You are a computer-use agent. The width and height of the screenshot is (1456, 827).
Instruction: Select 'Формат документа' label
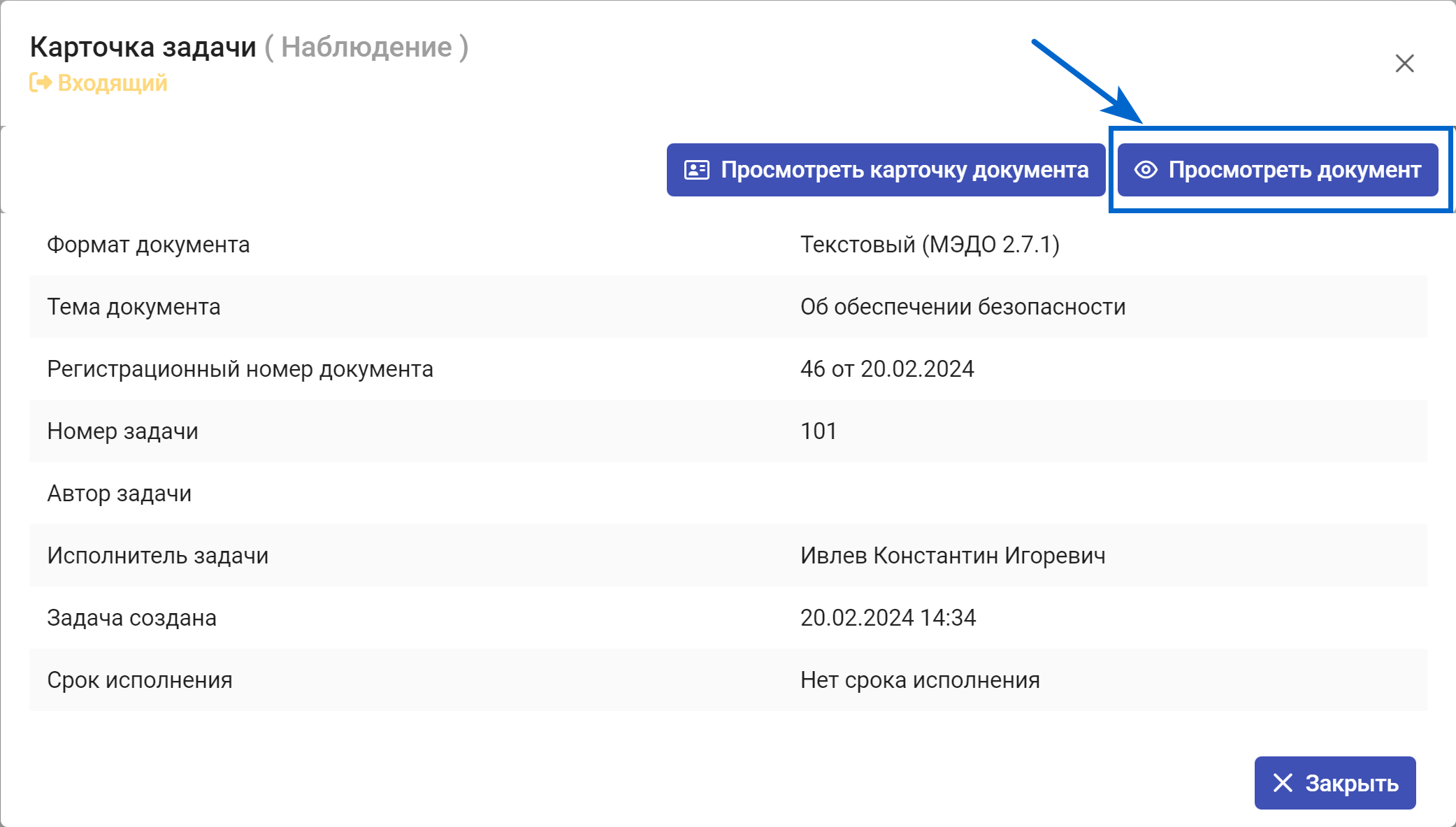[x=148, y=245]
